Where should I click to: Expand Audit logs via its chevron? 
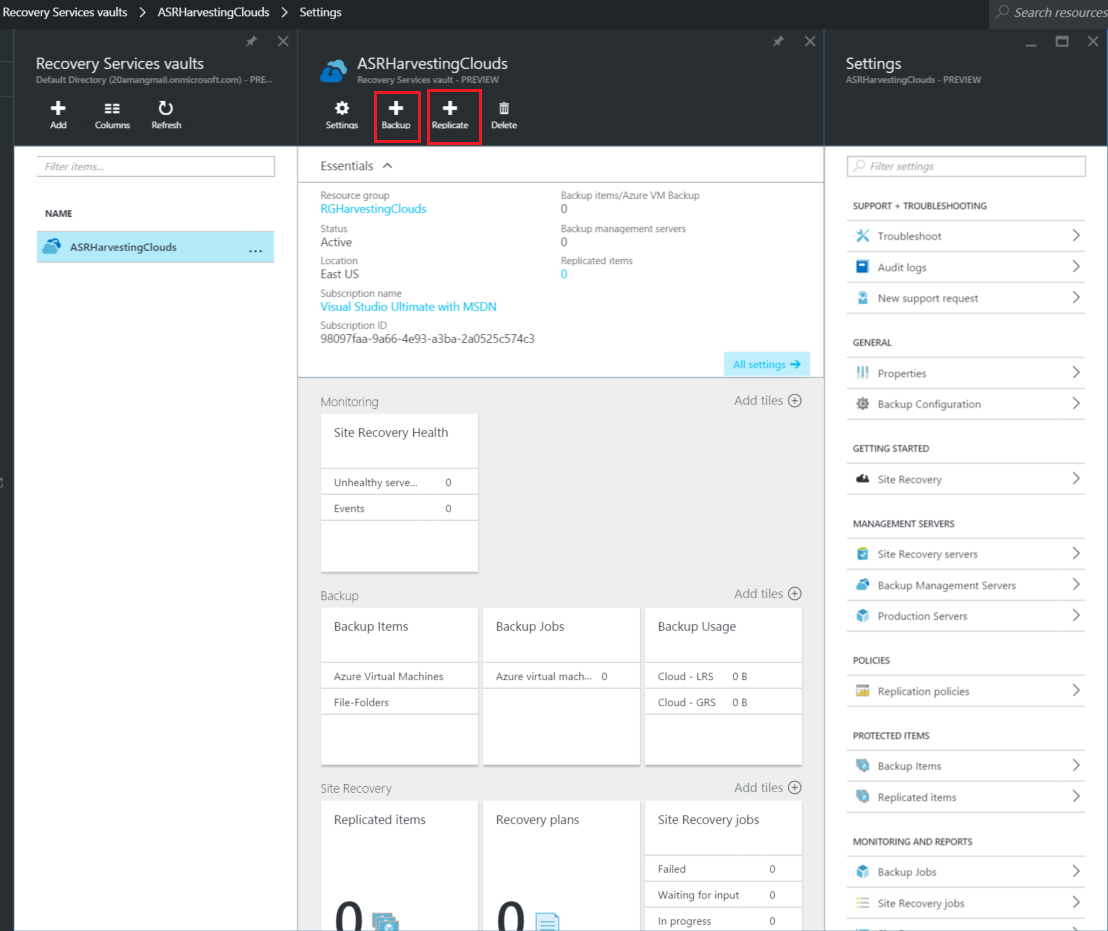(x=1075, y=266)
